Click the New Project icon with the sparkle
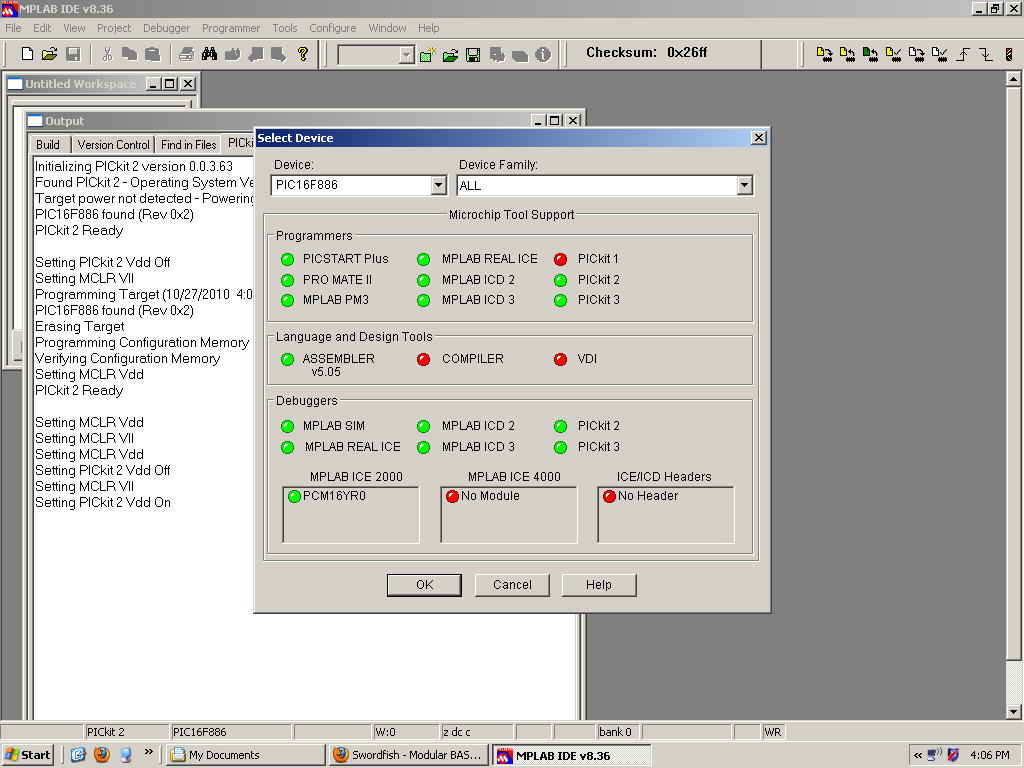The width and height of the screenshot is (1024, 768). [x=427, y=55]
